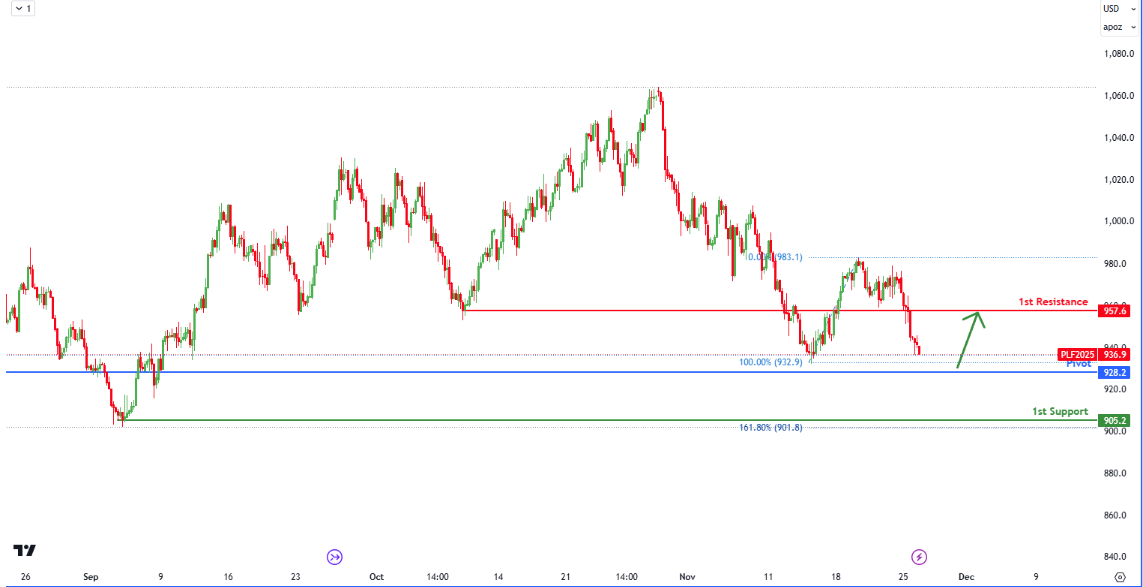The width and height of the screenshot is (1143, 587).
Task: Click the 'Sep' date axis label
Action: [x=90, y=577]
